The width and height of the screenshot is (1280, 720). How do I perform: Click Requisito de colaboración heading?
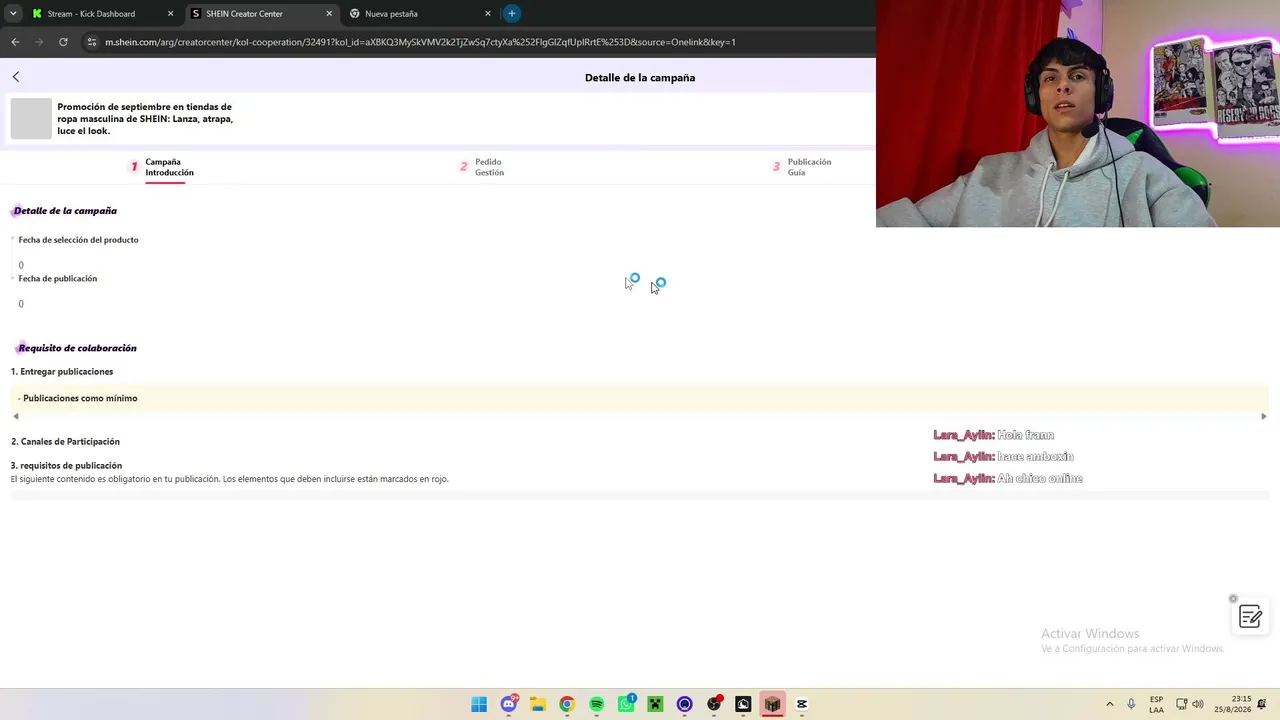click(x=77, y=348)
